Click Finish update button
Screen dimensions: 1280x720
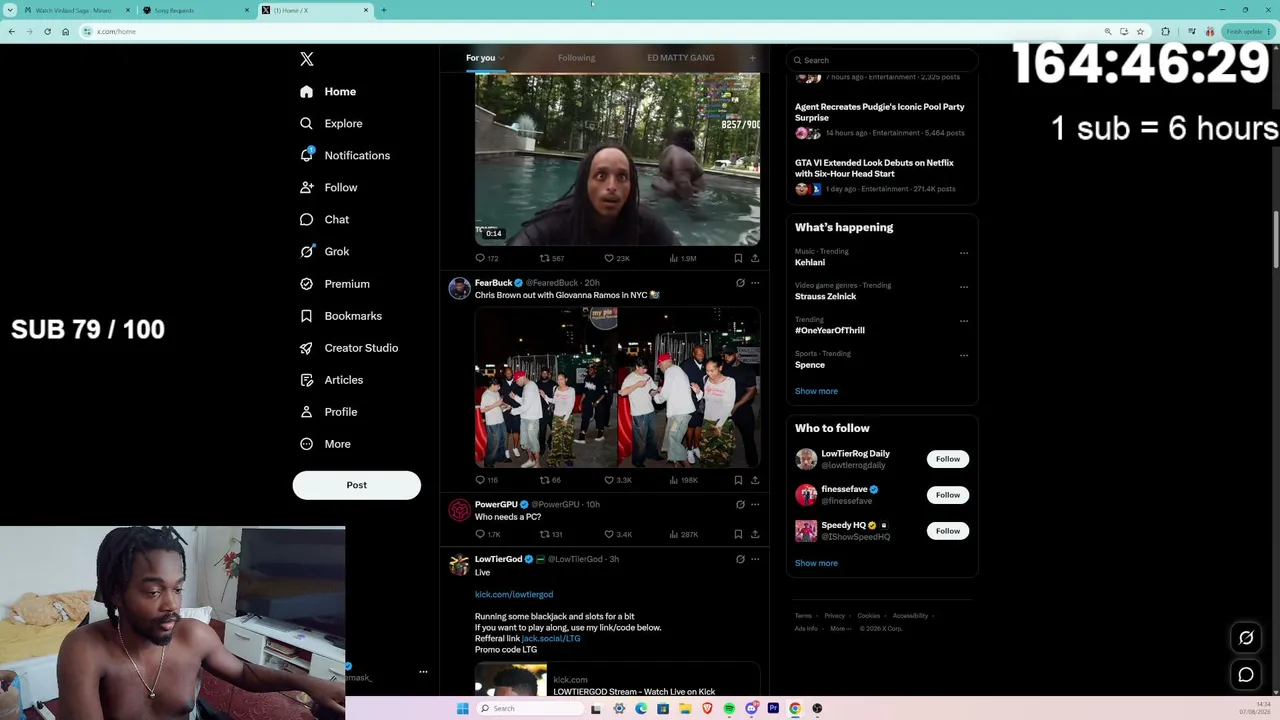point(1246,31)
